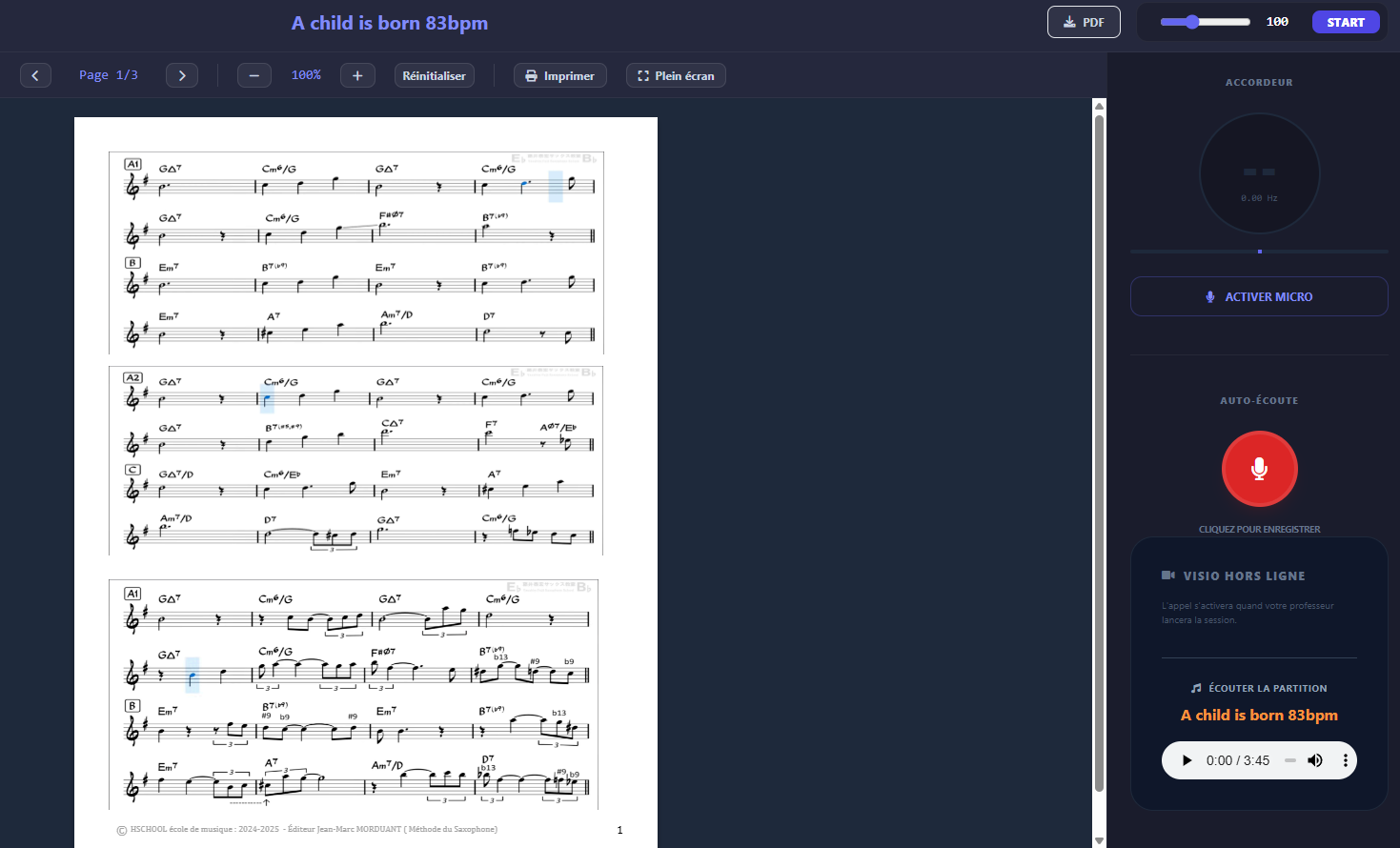Go to the next page arrow
The width and height of the screenshot is (1400, 848).
(182, 75)
